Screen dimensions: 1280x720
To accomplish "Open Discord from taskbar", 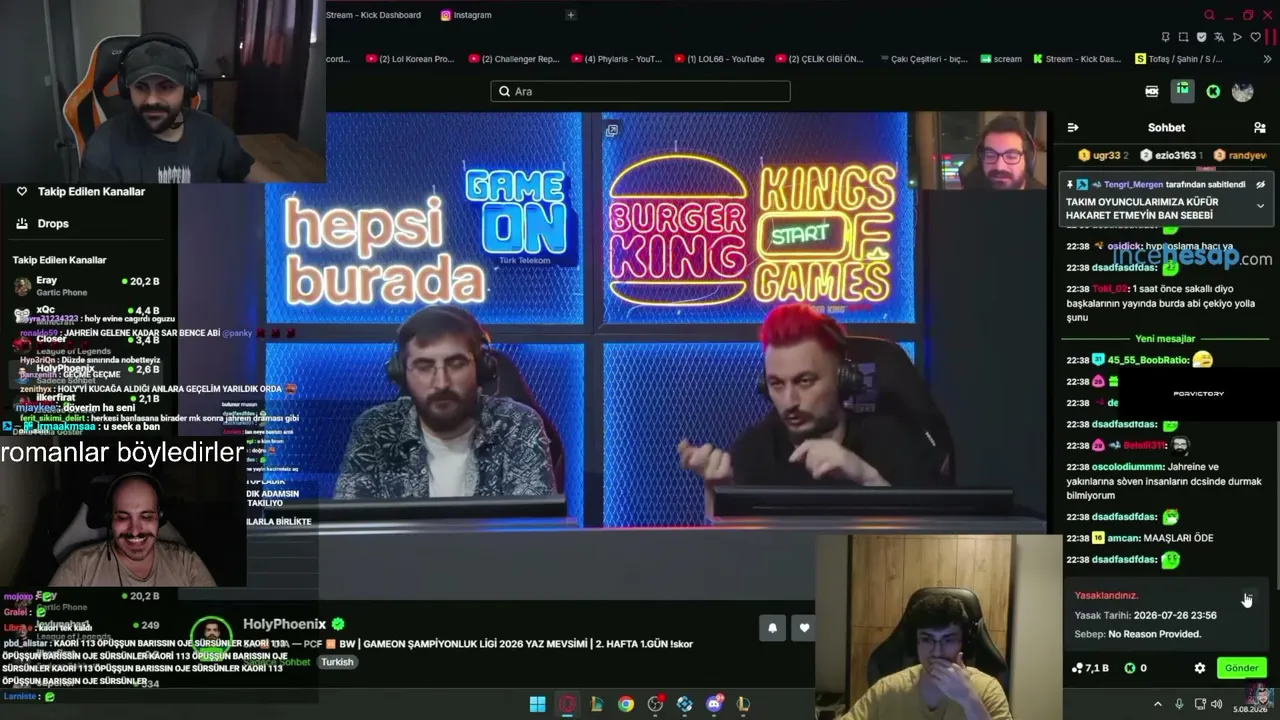I will 714,704.
